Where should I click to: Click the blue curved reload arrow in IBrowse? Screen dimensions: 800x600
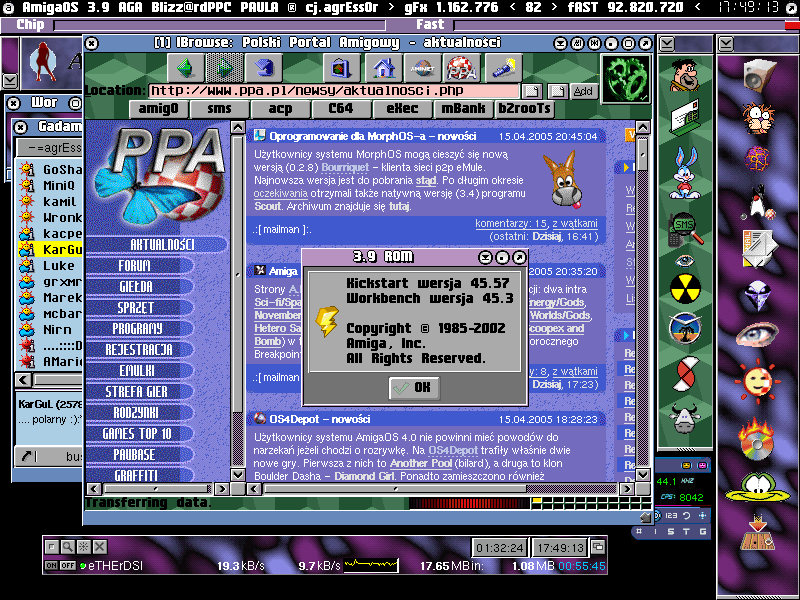(x=264, y=68)
